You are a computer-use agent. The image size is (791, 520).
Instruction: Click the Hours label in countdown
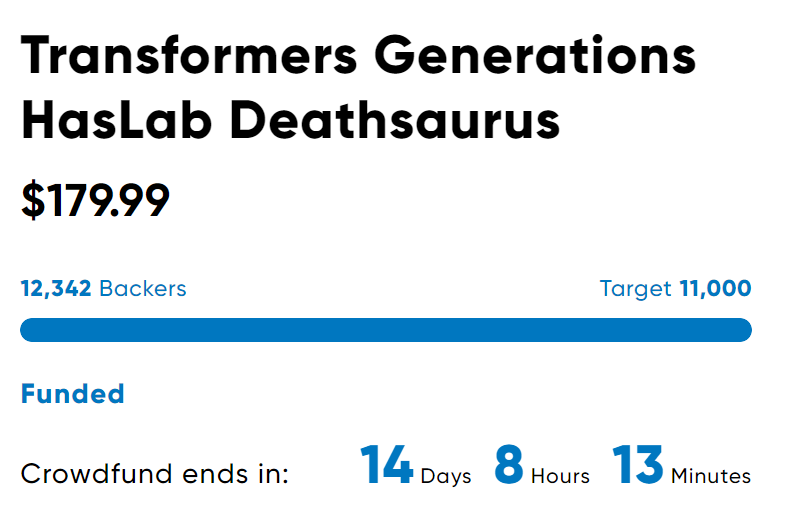pyautogui.click(x=560, y=476)
